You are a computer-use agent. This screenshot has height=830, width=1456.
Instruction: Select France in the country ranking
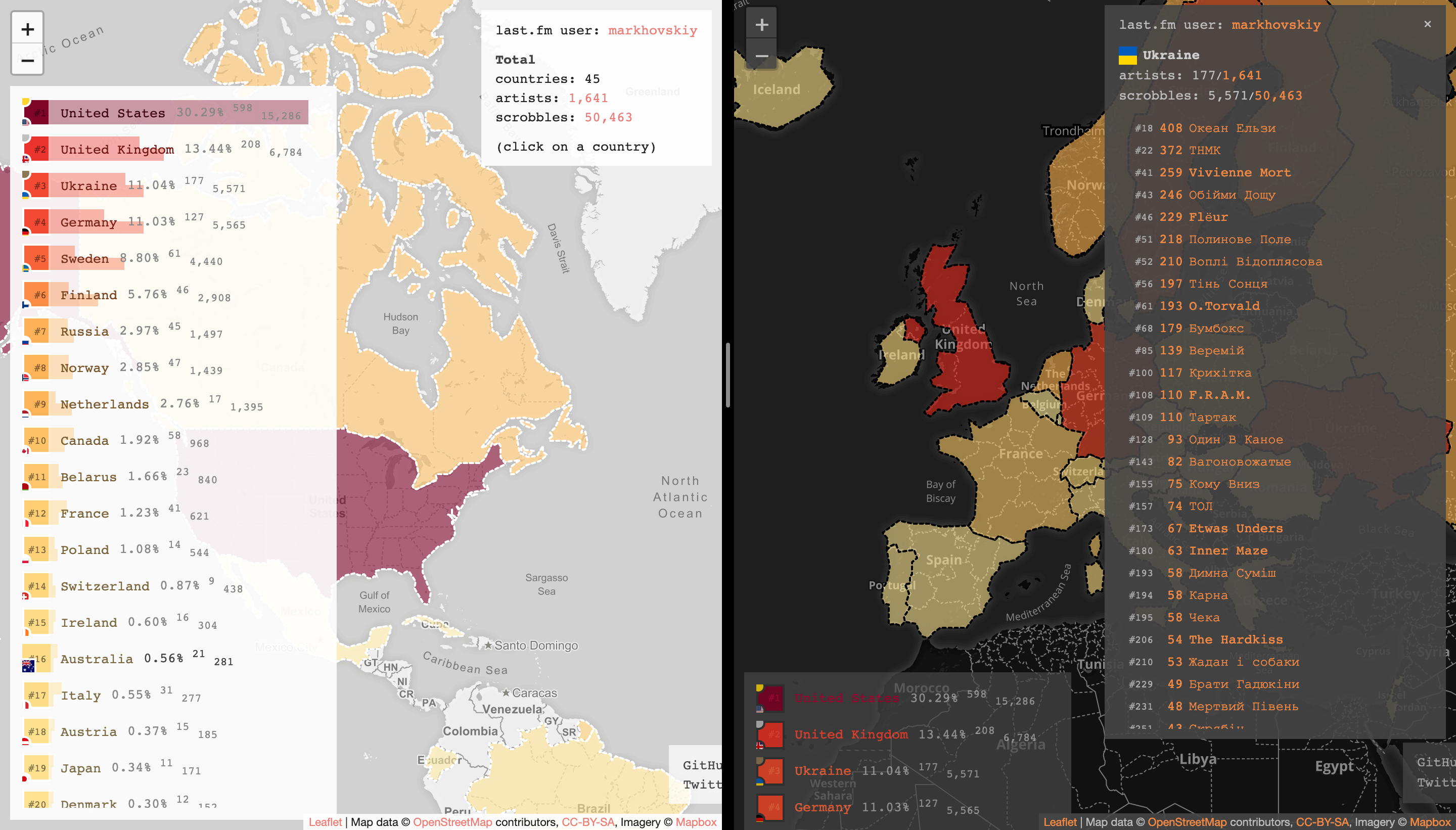point(116,514)
